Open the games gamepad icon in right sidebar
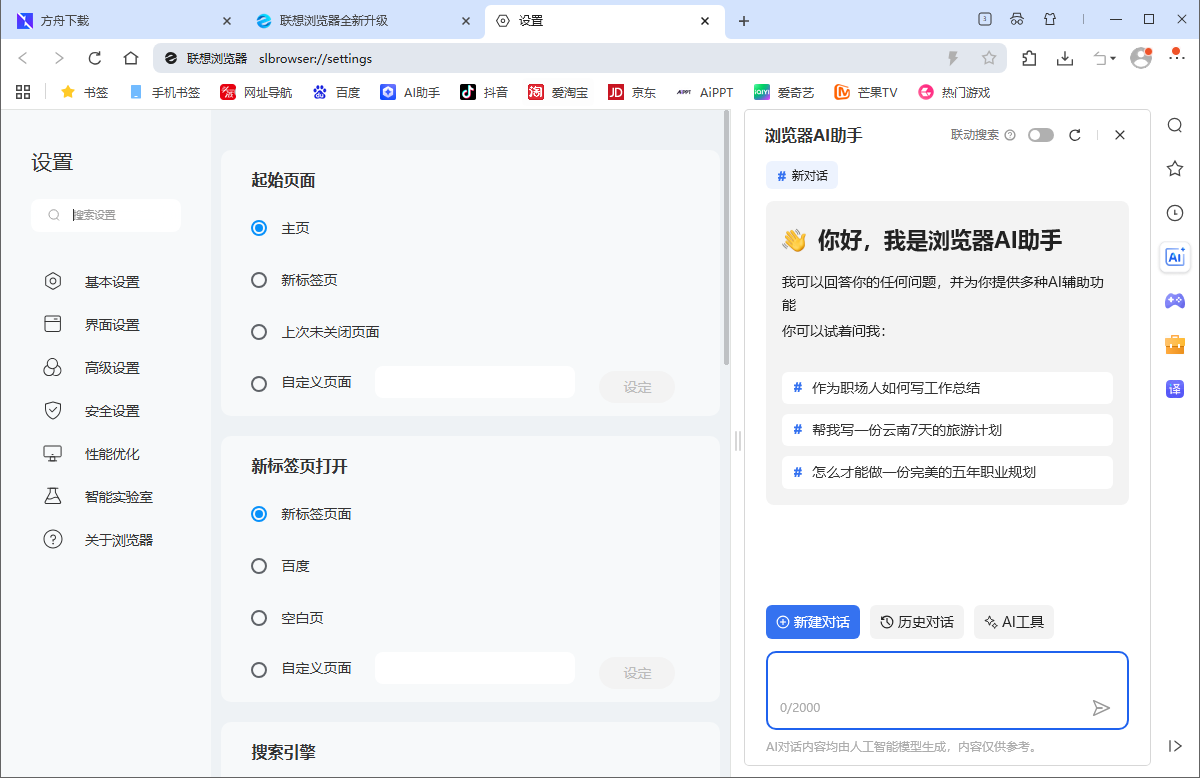This screenshot has width=1200, height=778. click(1174, 301)
